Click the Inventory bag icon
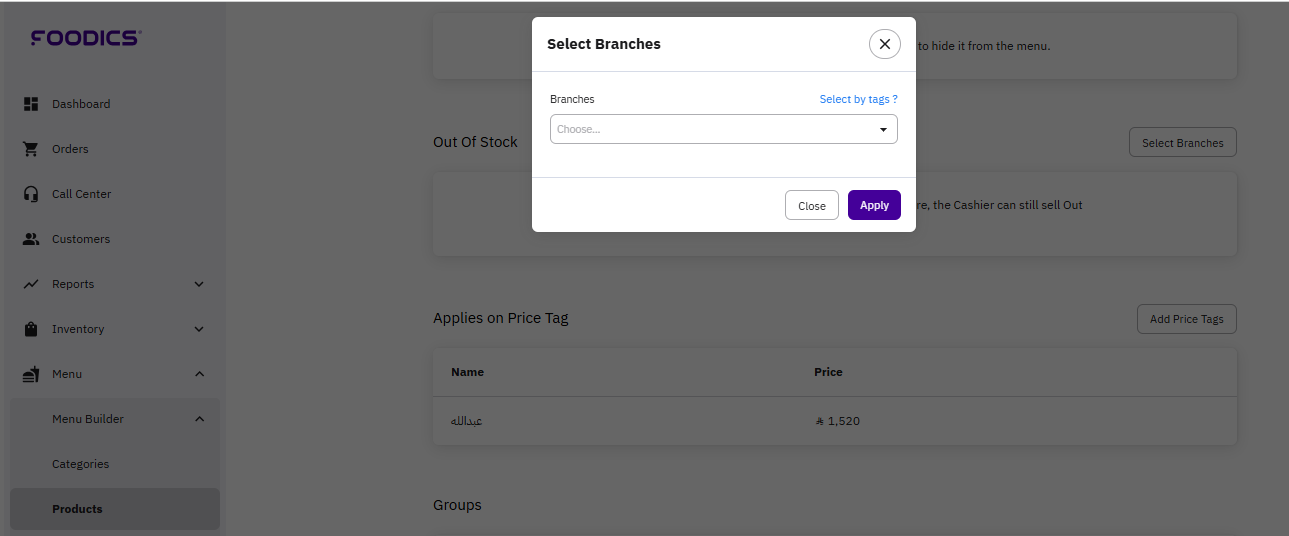This screenshot has width=1289, height=536. click(31, 329)
